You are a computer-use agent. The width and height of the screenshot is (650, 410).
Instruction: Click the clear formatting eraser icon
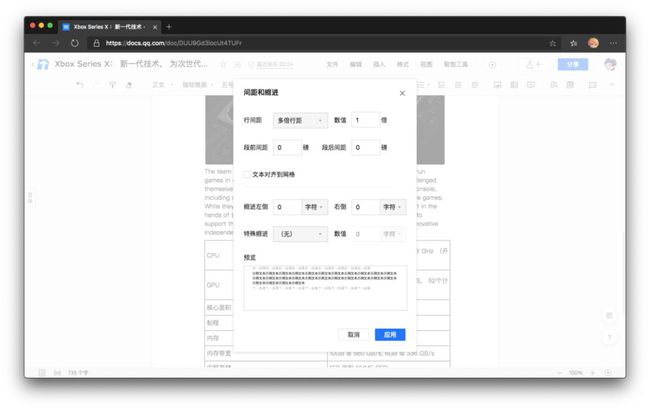[129, 85]
